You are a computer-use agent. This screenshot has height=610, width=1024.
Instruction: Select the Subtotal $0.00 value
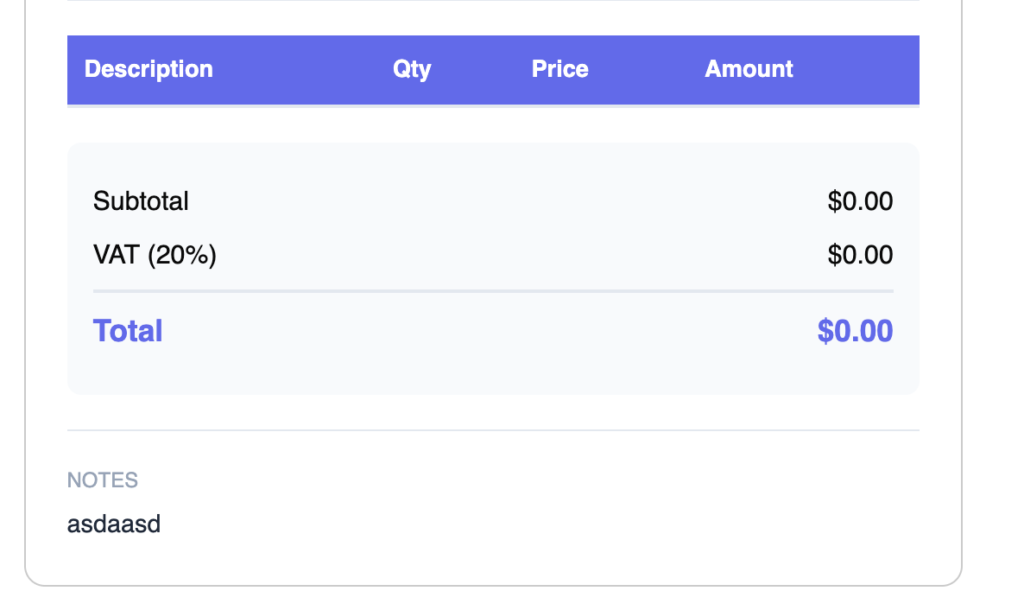pos(860,201)
